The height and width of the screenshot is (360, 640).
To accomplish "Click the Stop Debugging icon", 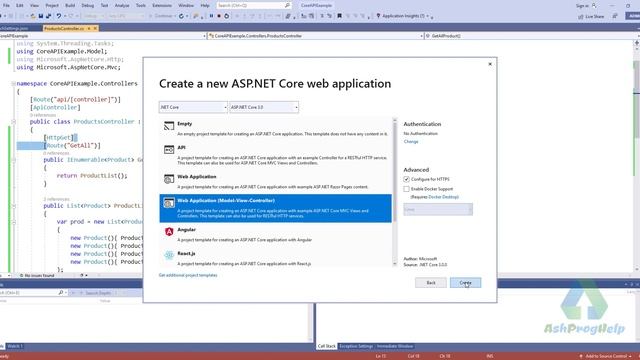I will click(x=219, y=16).
